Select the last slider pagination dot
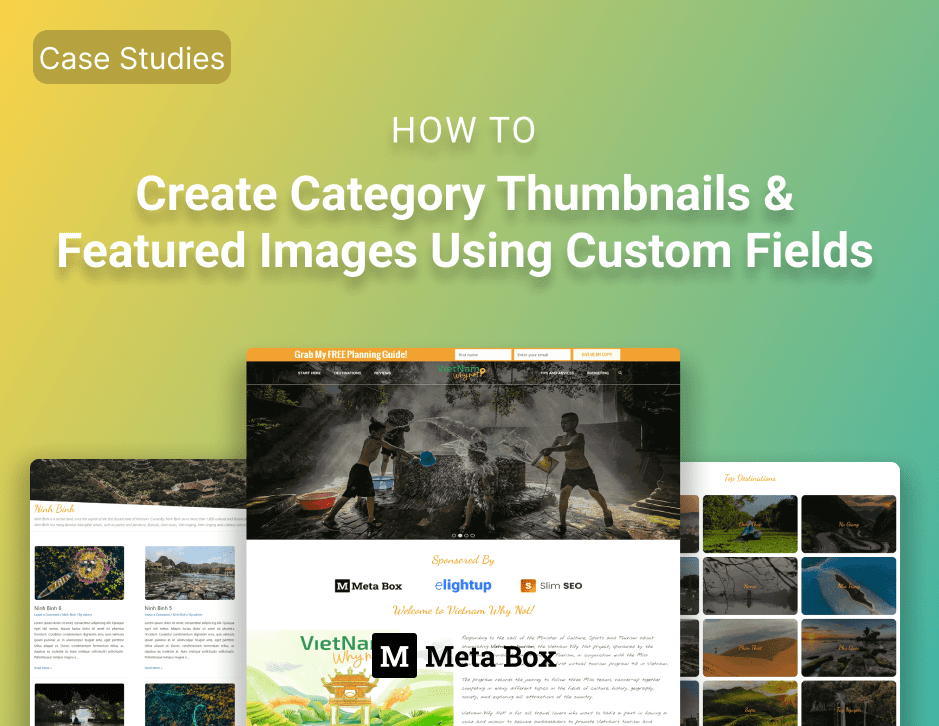The width and height of the screenshot is (939, 726). click(471, 536)
